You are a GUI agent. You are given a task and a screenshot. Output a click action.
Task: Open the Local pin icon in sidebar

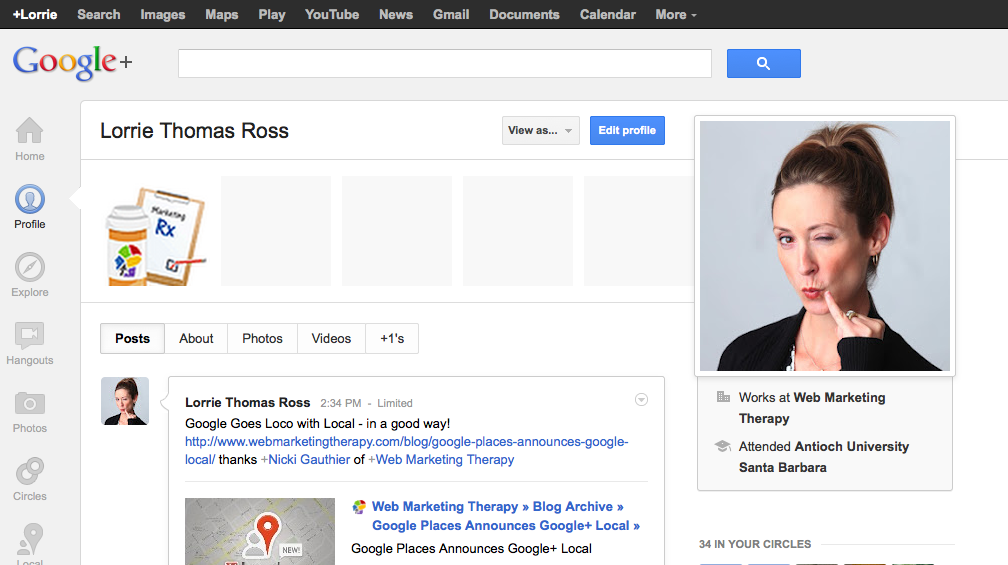[30, 539]
